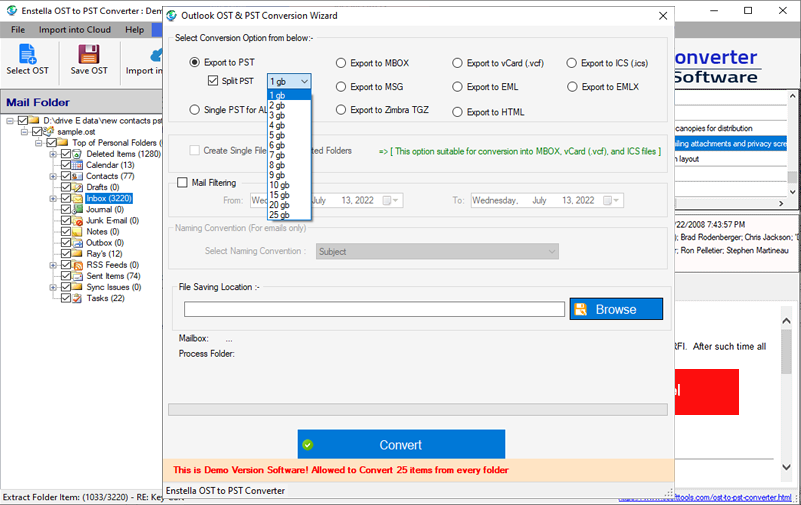The width and height of the screenshot is (801, 505).
Task: Click the preview pane scroll down arrow
Action: [x=786, y=467]
